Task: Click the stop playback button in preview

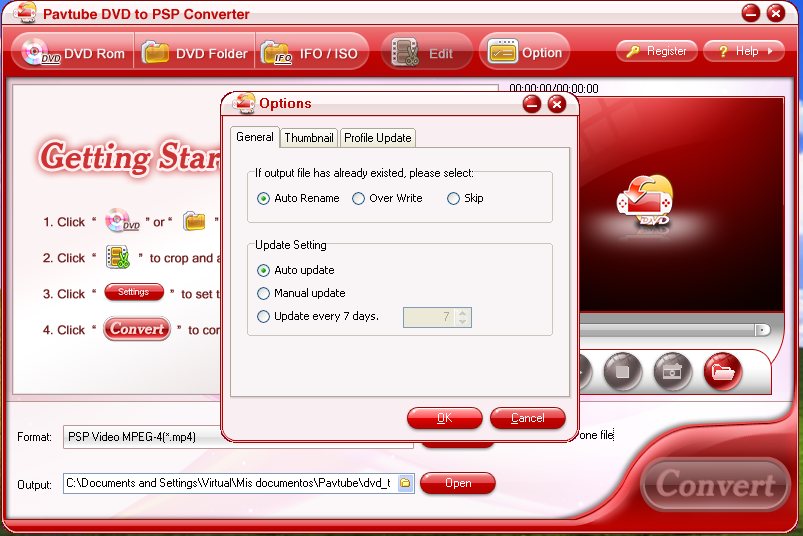Action: click(x=622, y=372)
